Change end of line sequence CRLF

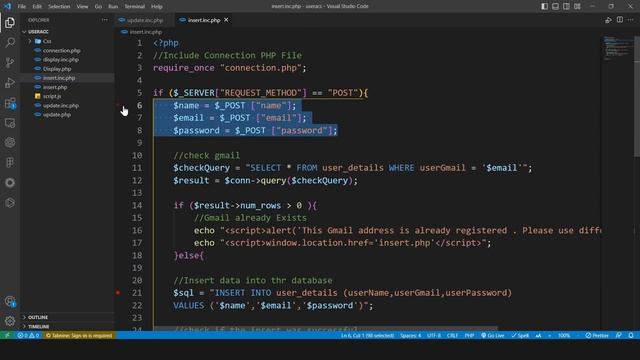click(x=452, y=336)
